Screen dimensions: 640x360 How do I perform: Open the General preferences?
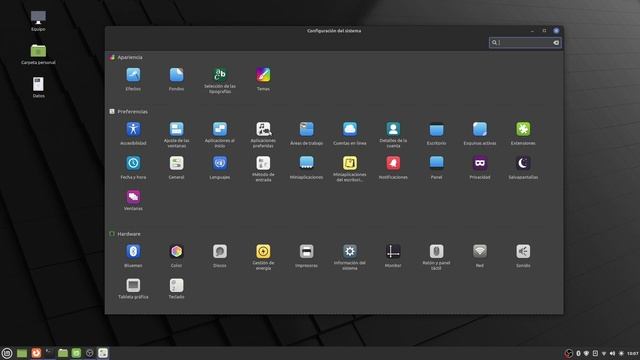[176, 167]
